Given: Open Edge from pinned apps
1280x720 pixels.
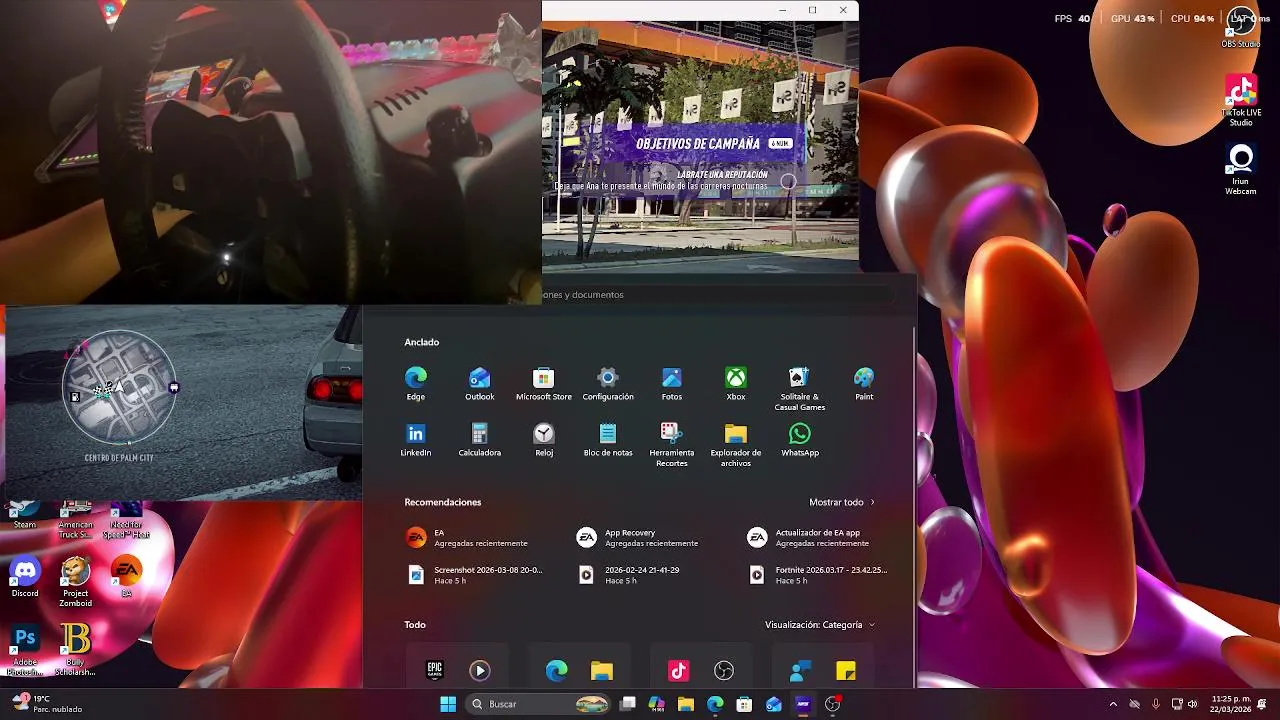Looking at the screenshot, I should point(416,384).
